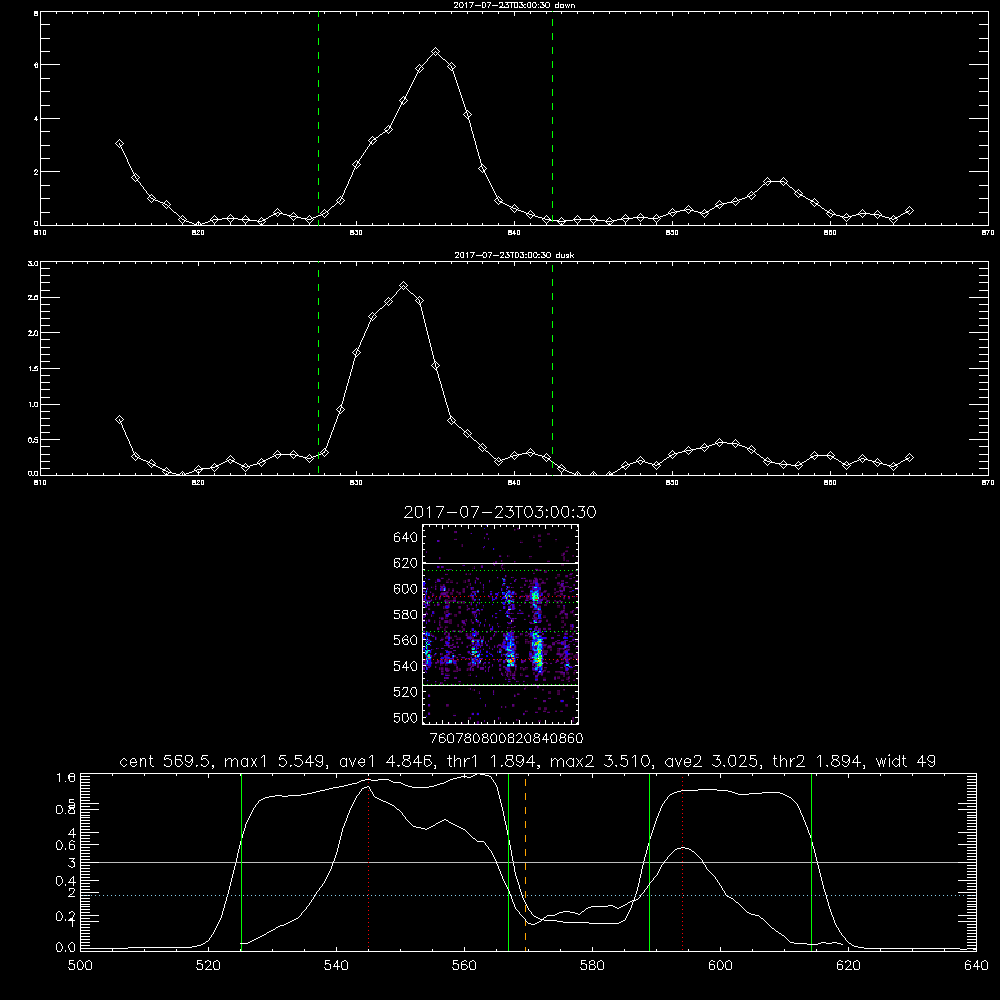Click the '580' label on bottom plot x-axis
Screen dimensions: 1000x1000
[x=592, y=966]
